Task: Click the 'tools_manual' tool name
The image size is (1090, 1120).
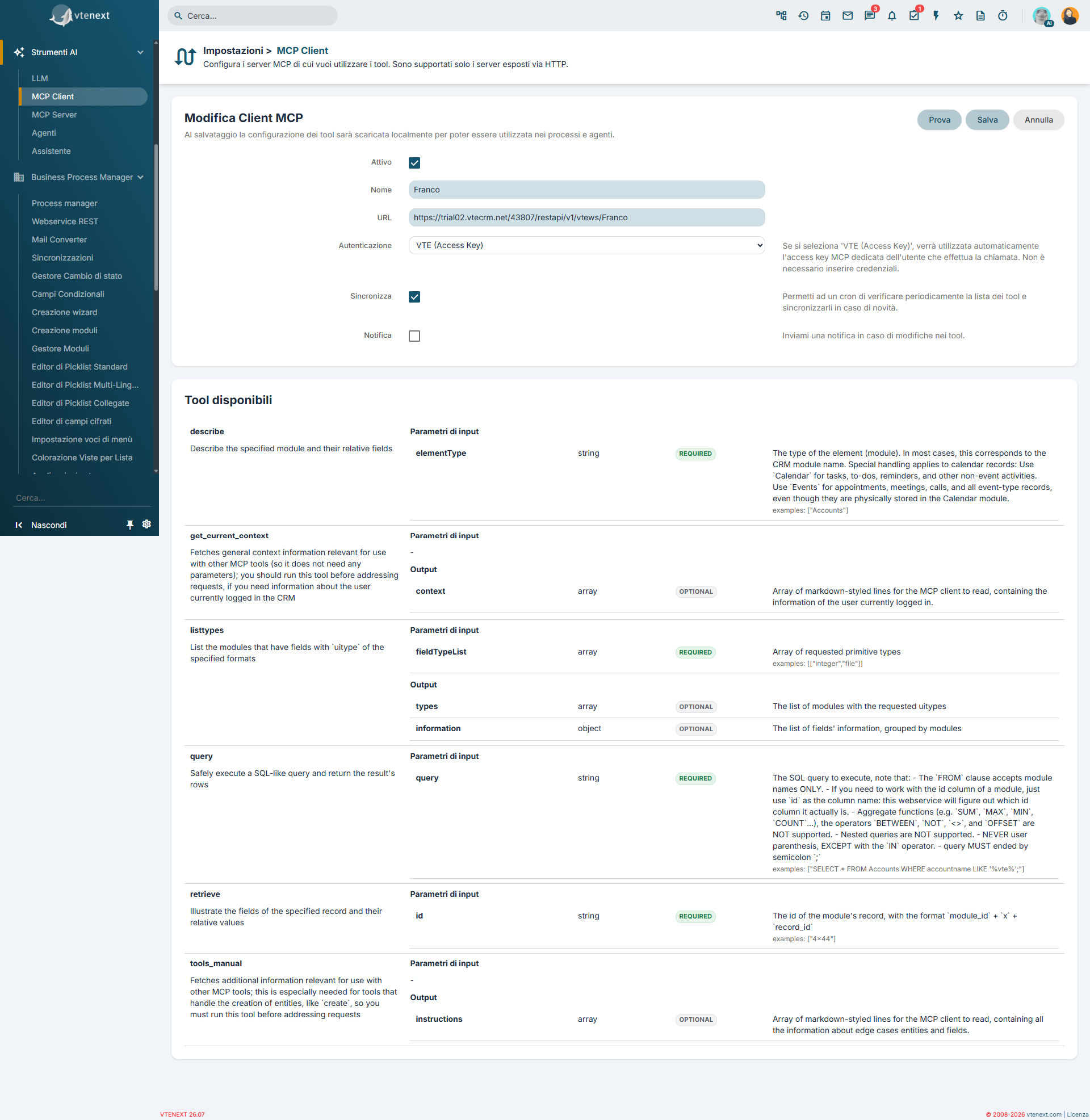Action: point(216,964)
